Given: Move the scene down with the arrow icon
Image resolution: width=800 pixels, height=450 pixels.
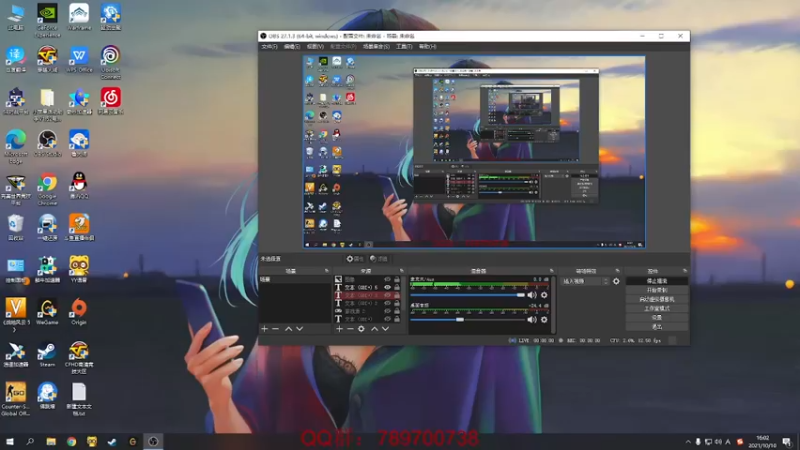Looking at the screenshot, I should coord(299,329).
